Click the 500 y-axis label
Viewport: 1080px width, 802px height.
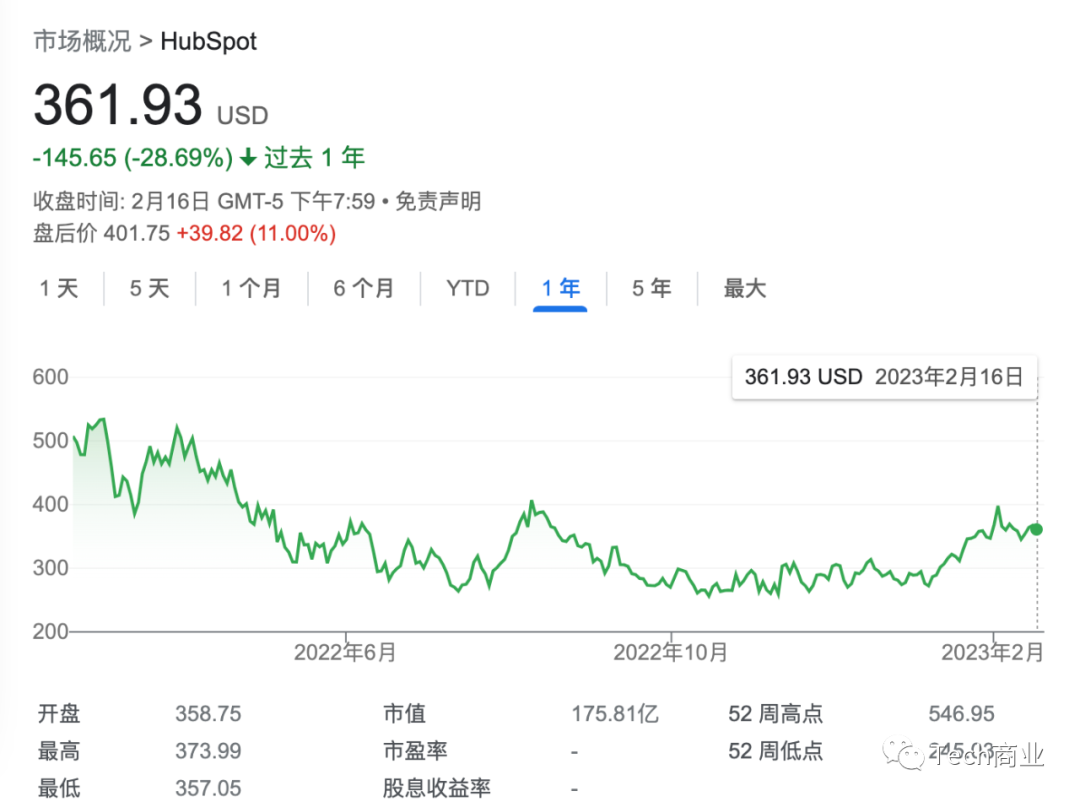click(x=50, y=440)
